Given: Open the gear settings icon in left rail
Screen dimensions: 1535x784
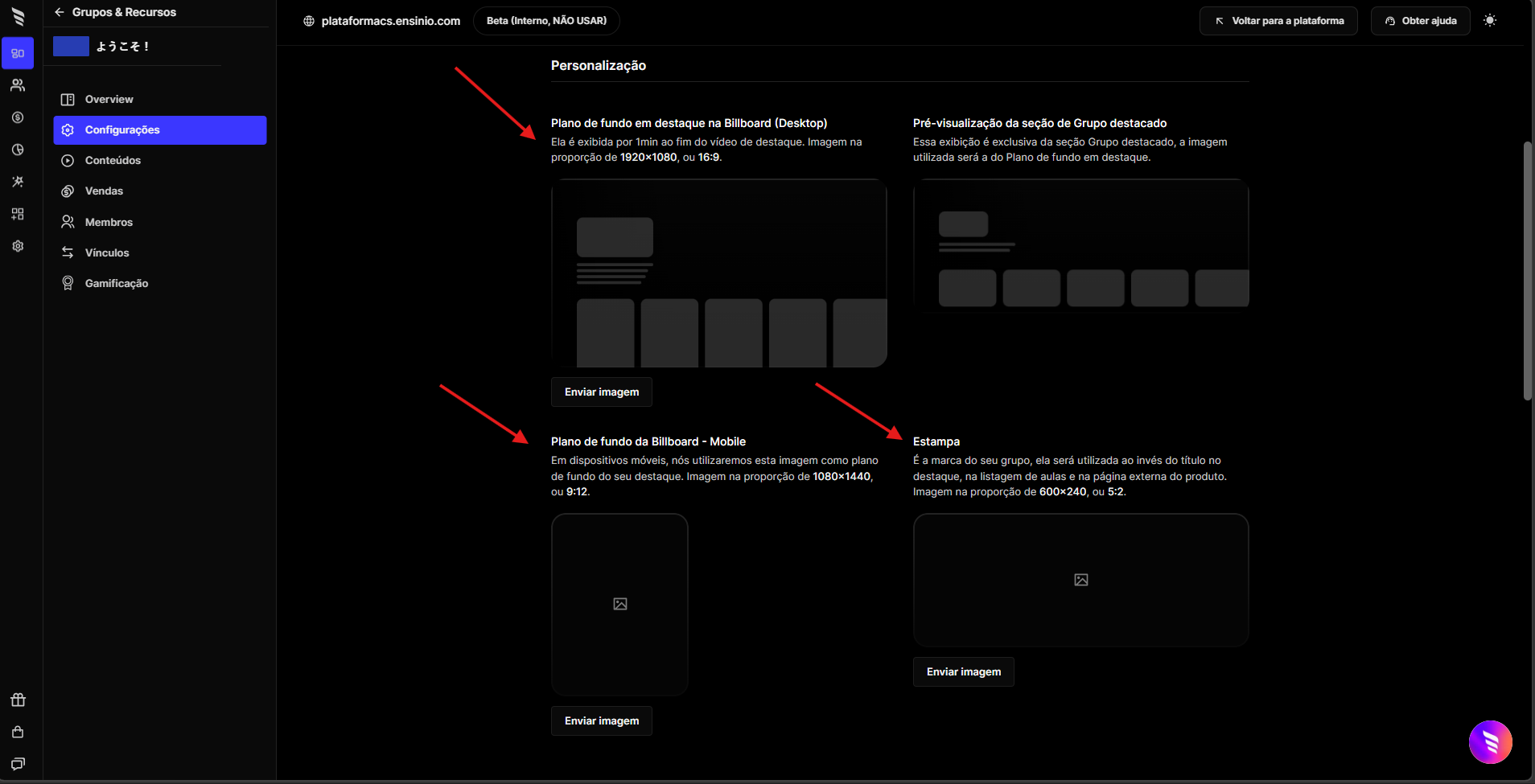Looking at the screenshot, I should click(x=18, y=246).
